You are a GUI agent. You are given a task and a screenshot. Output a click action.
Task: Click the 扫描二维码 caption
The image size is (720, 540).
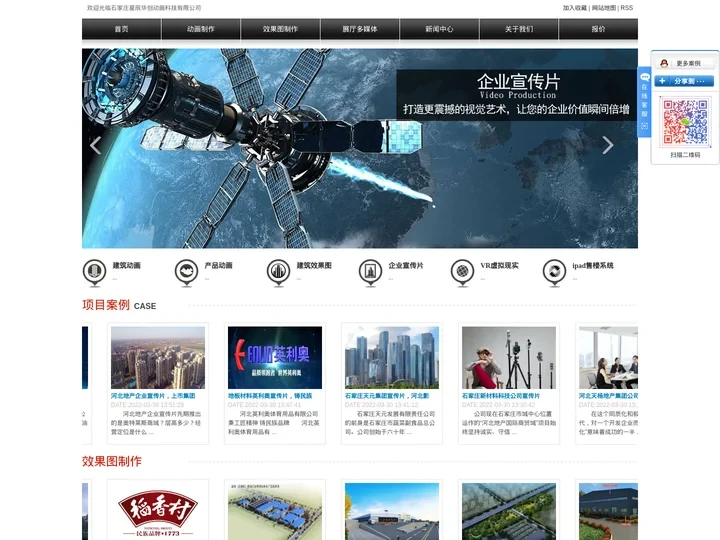coord(685,155)
